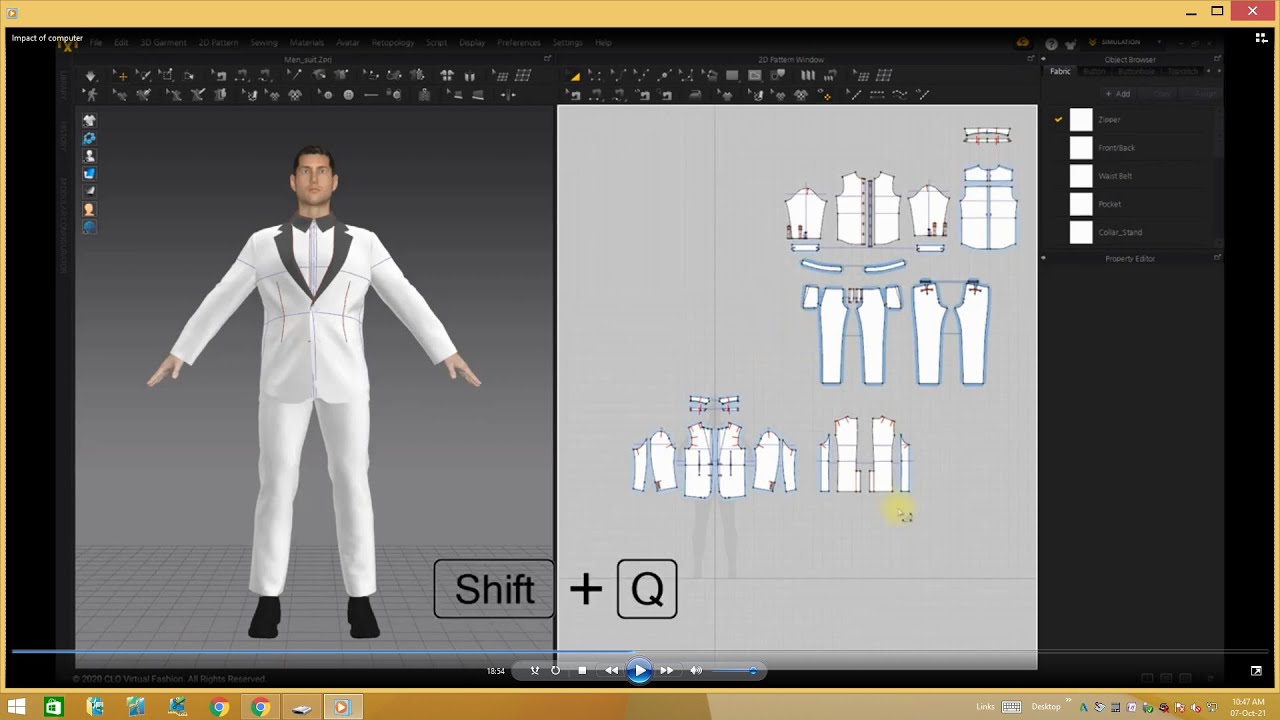Switch the media player to full screen
Screen dimensions: 1280x720
(x=1256, y=671)
